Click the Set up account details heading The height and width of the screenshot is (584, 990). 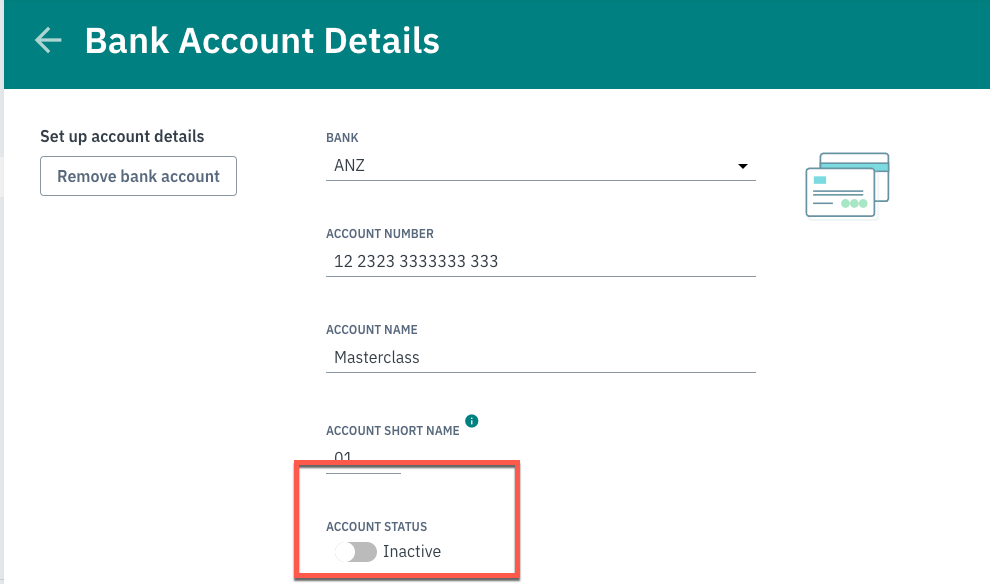[122, 136]
